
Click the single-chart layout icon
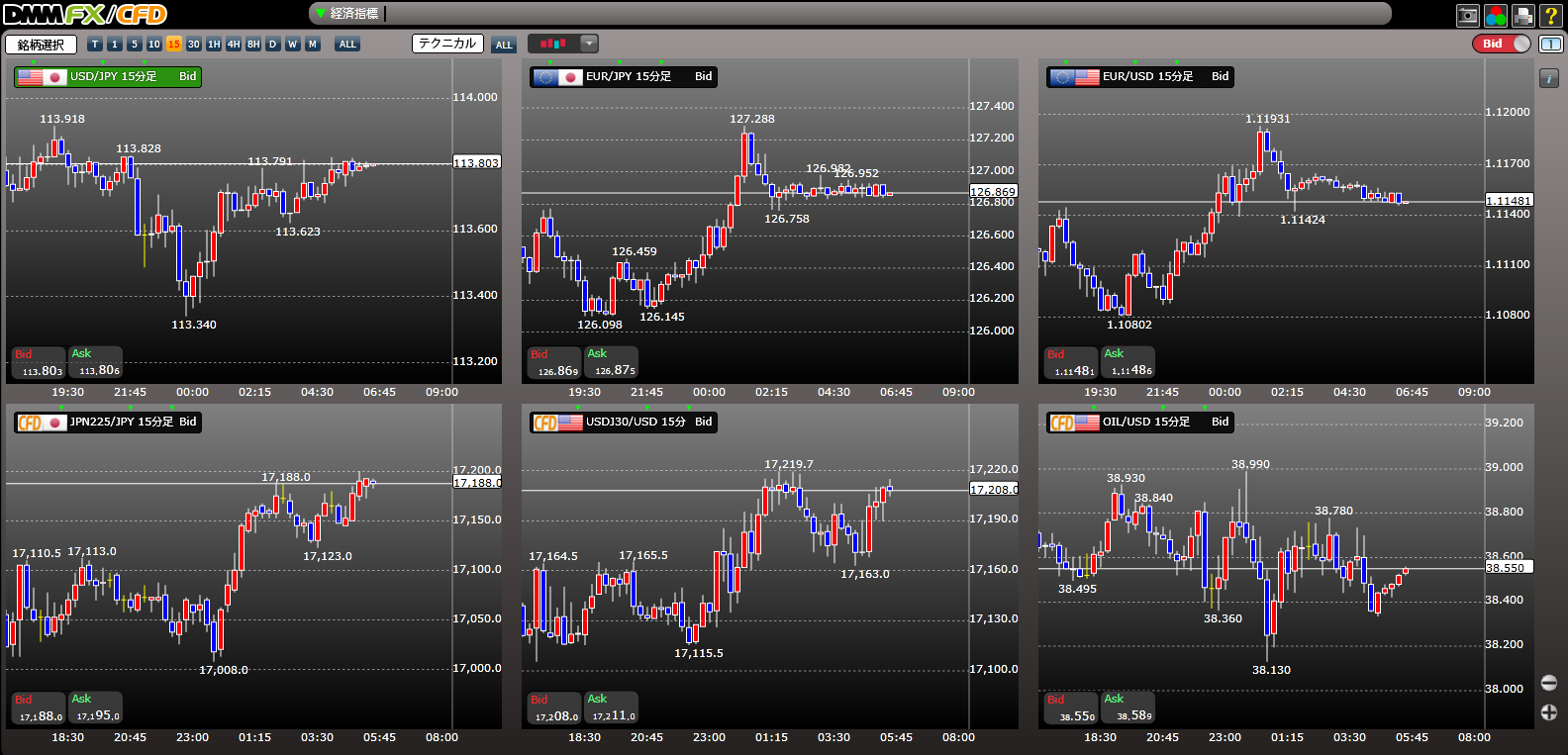pyautogui.click(x=1551, y=44)
